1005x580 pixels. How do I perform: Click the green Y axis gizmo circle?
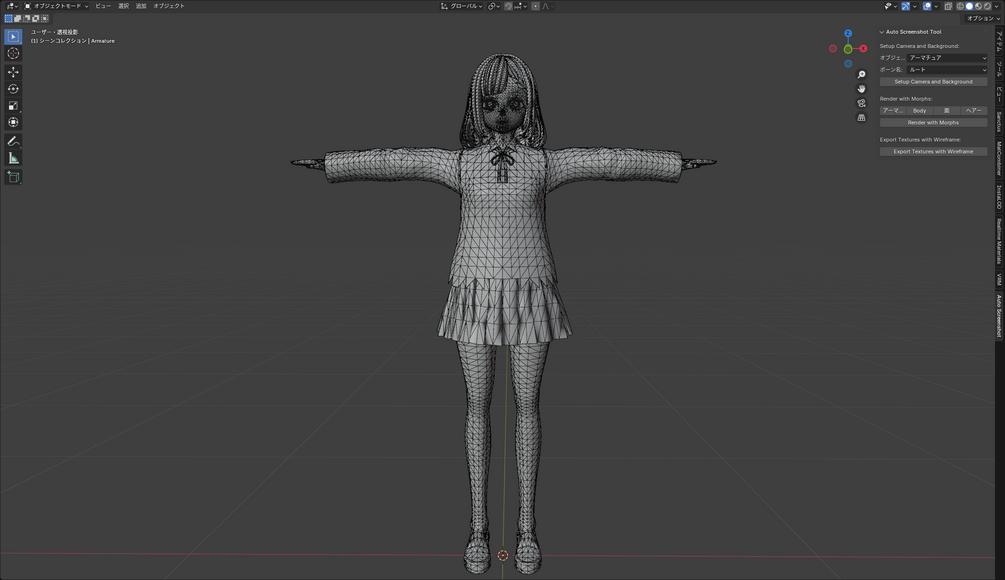tap(848, 49)
